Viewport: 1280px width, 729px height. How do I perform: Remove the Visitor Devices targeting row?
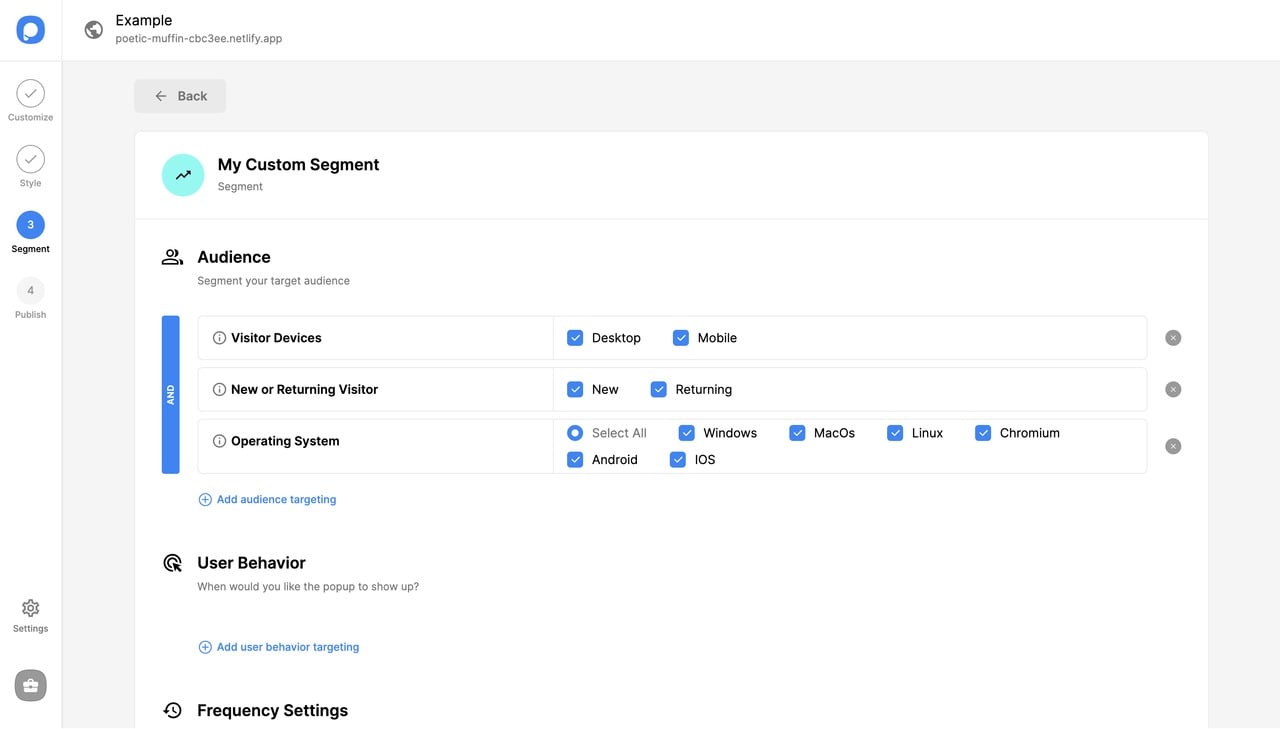coord(1173,338)
